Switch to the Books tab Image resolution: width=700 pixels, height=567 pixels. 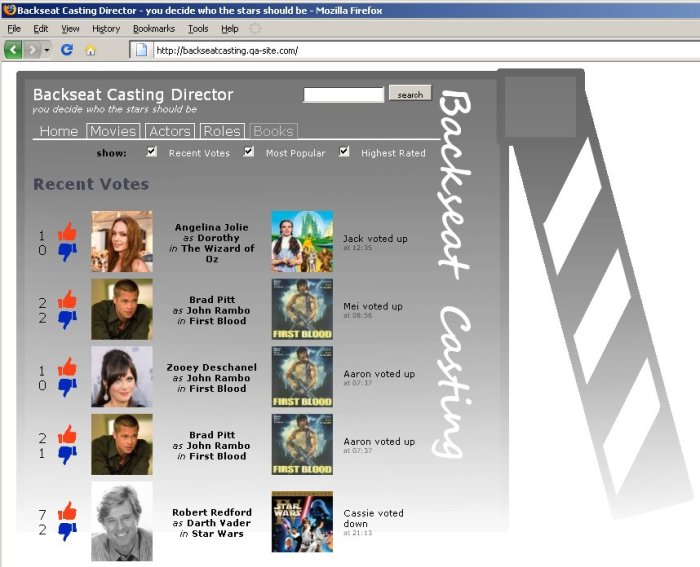274,131
